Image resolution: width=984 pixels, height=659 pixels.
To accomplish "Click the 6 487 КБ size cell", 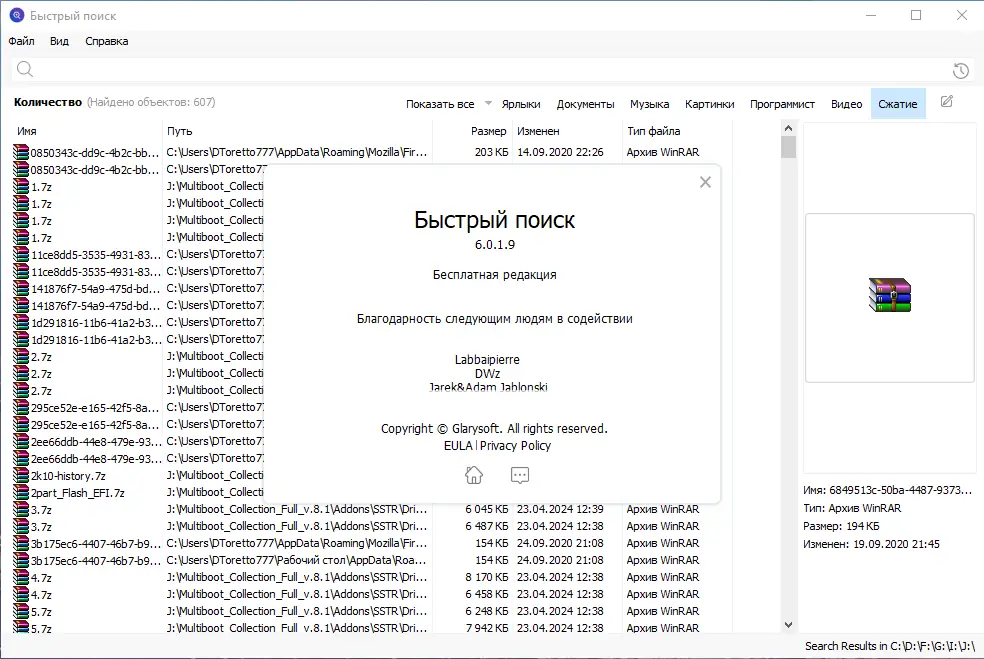I will coord(487,526).
